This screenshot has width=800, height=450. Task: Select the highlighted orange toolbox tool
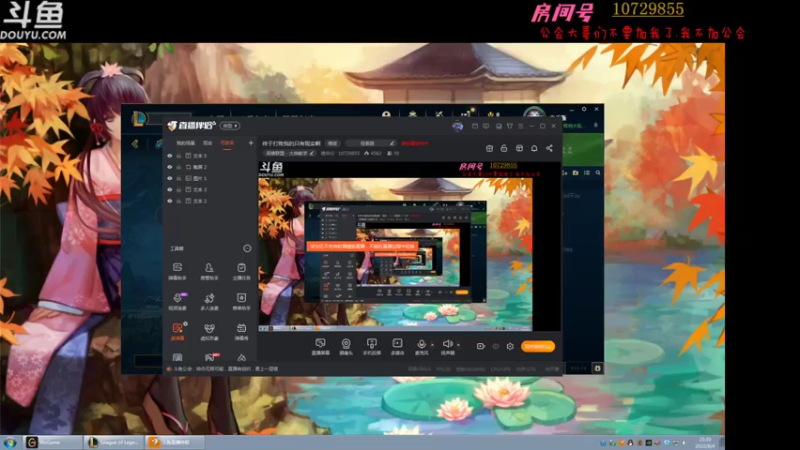pos(177,332)
